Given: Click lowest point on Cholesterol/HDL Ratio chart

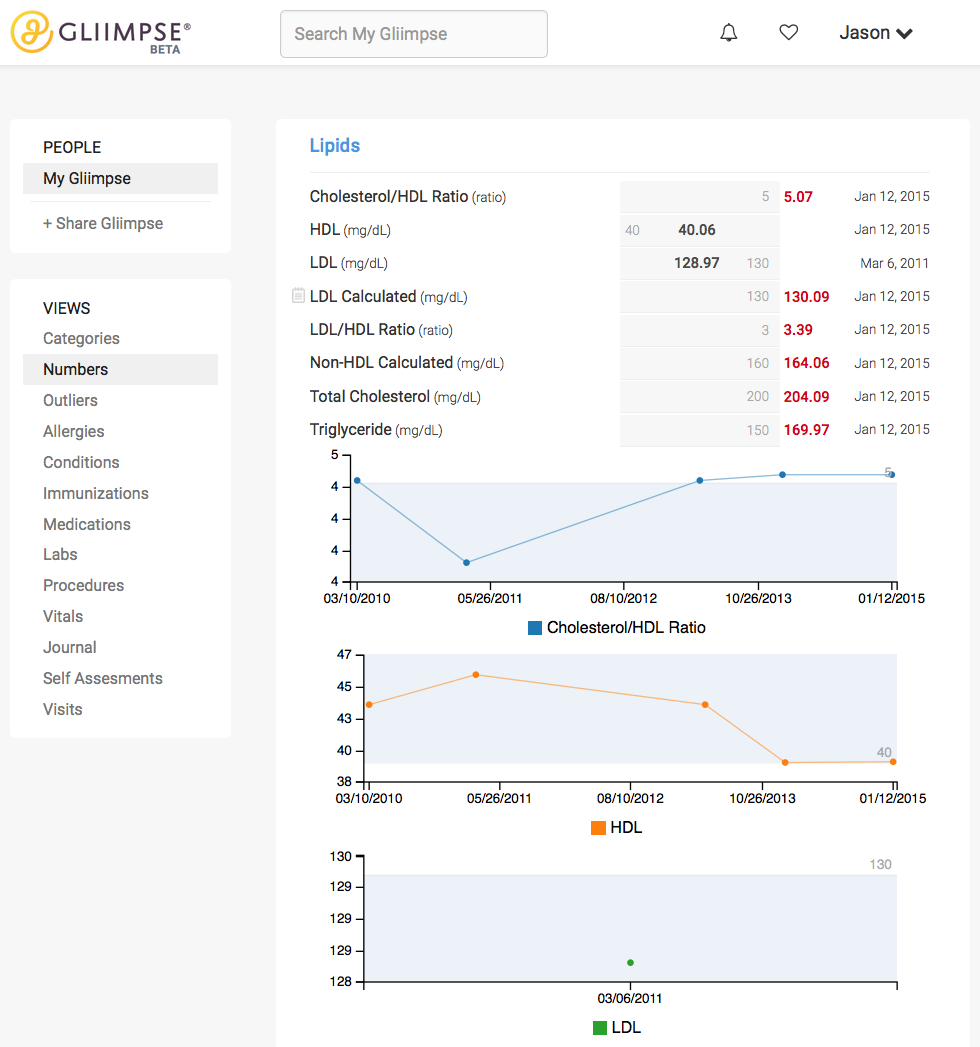Looking at the screenshot, I should click(x=466, y=562).
